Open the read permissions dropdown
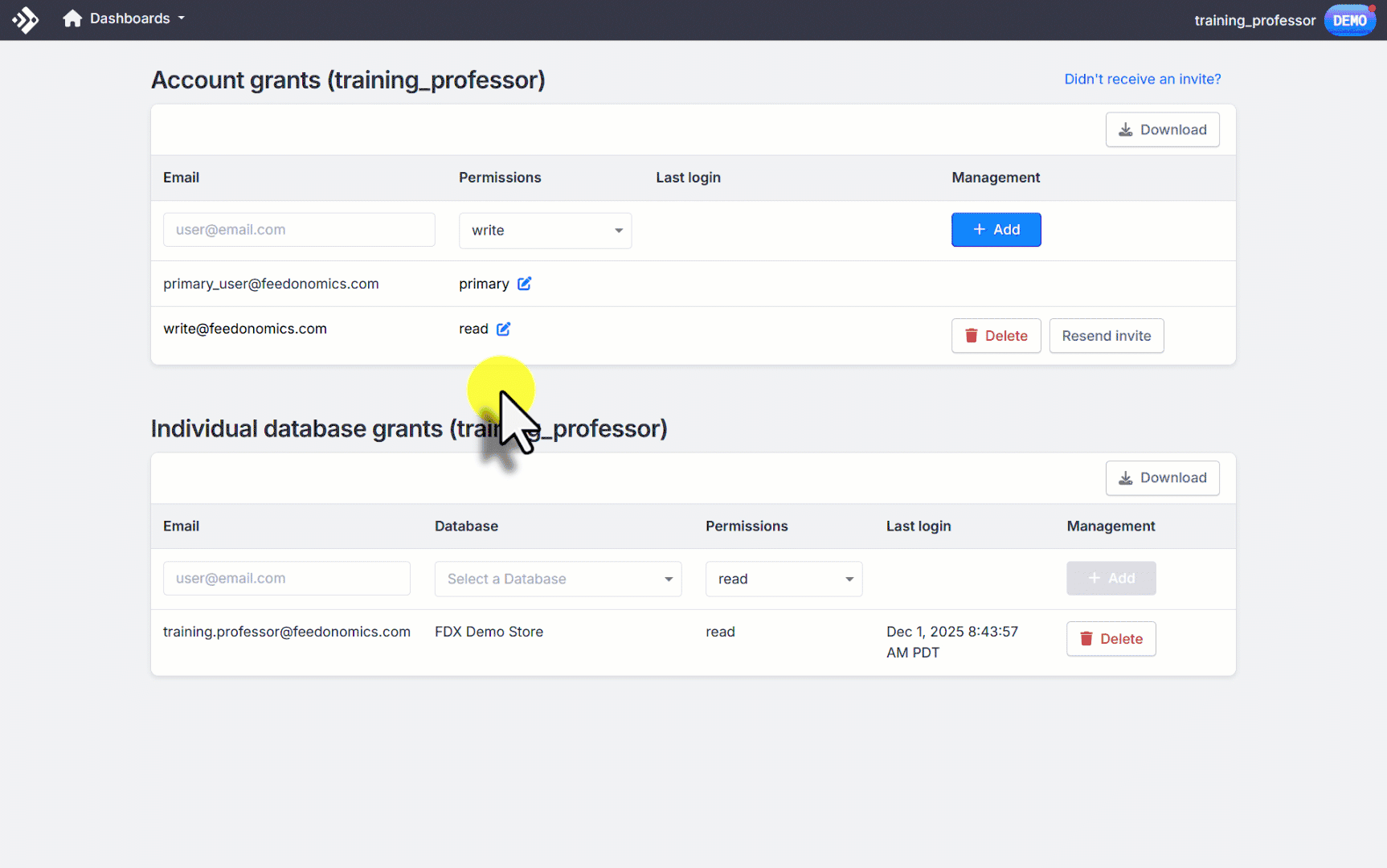 point(784,579)
